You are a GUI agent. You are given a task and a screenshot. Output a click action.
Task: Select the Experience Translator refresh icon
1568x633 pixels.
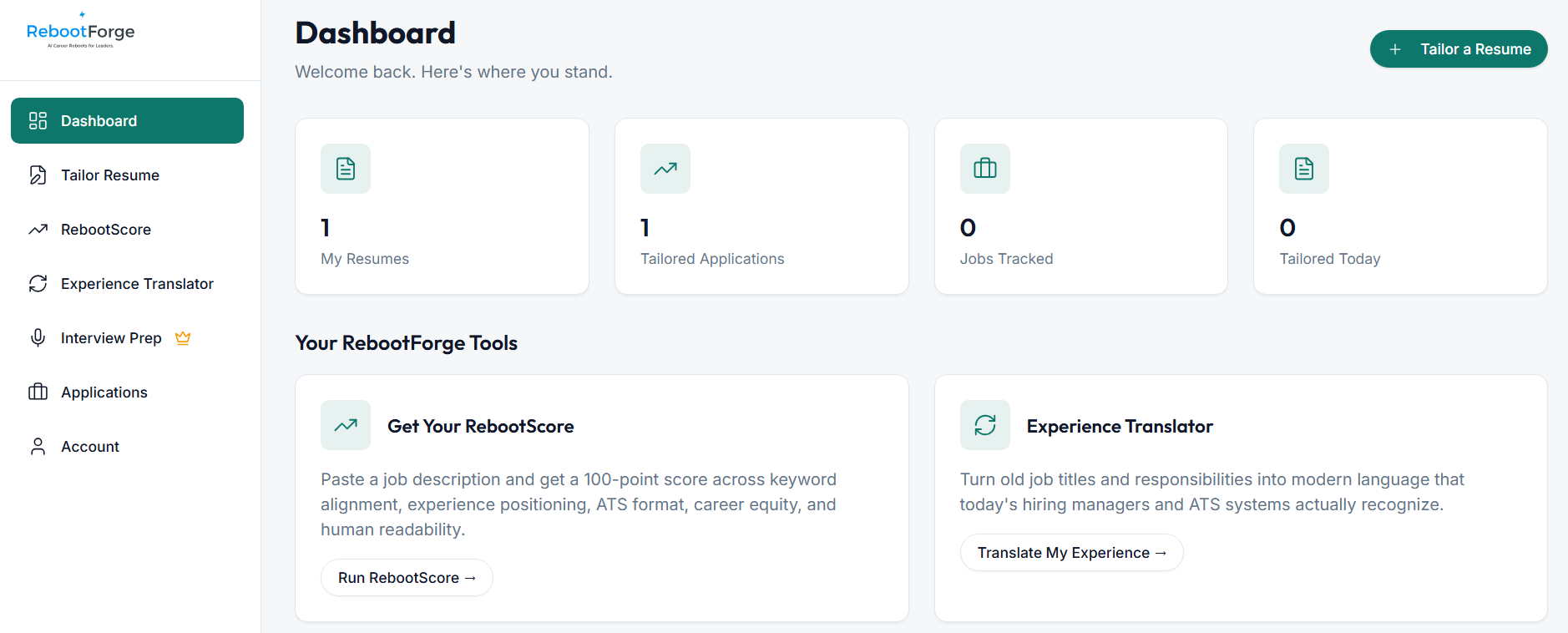pyautogui.click(x=38, y=283)
